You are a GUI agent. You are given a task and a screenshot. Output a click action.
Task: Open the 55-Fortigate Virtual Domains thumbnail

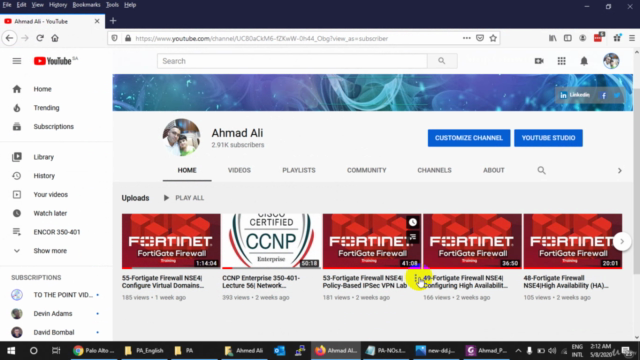coord(171,241)
